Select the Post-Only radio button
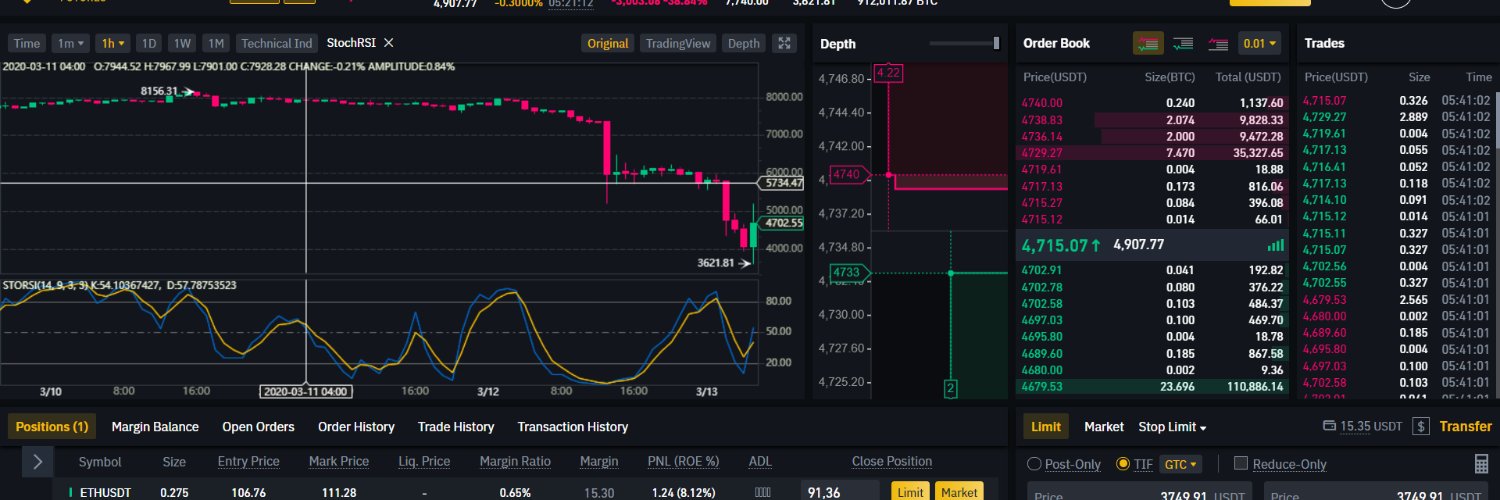The width and height of the screenshot is (1500, 500). point(1035,464)
